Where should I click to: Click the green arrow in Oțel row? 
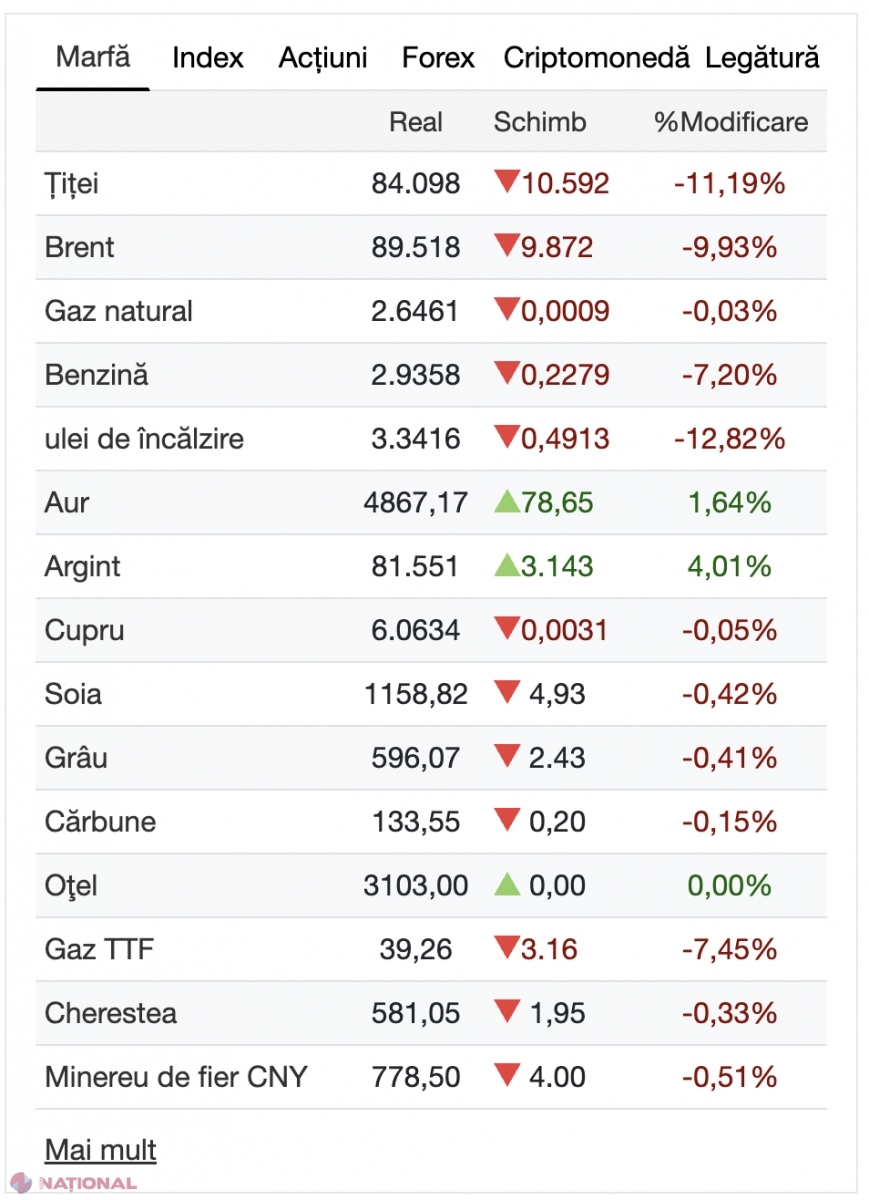(507, 884)
